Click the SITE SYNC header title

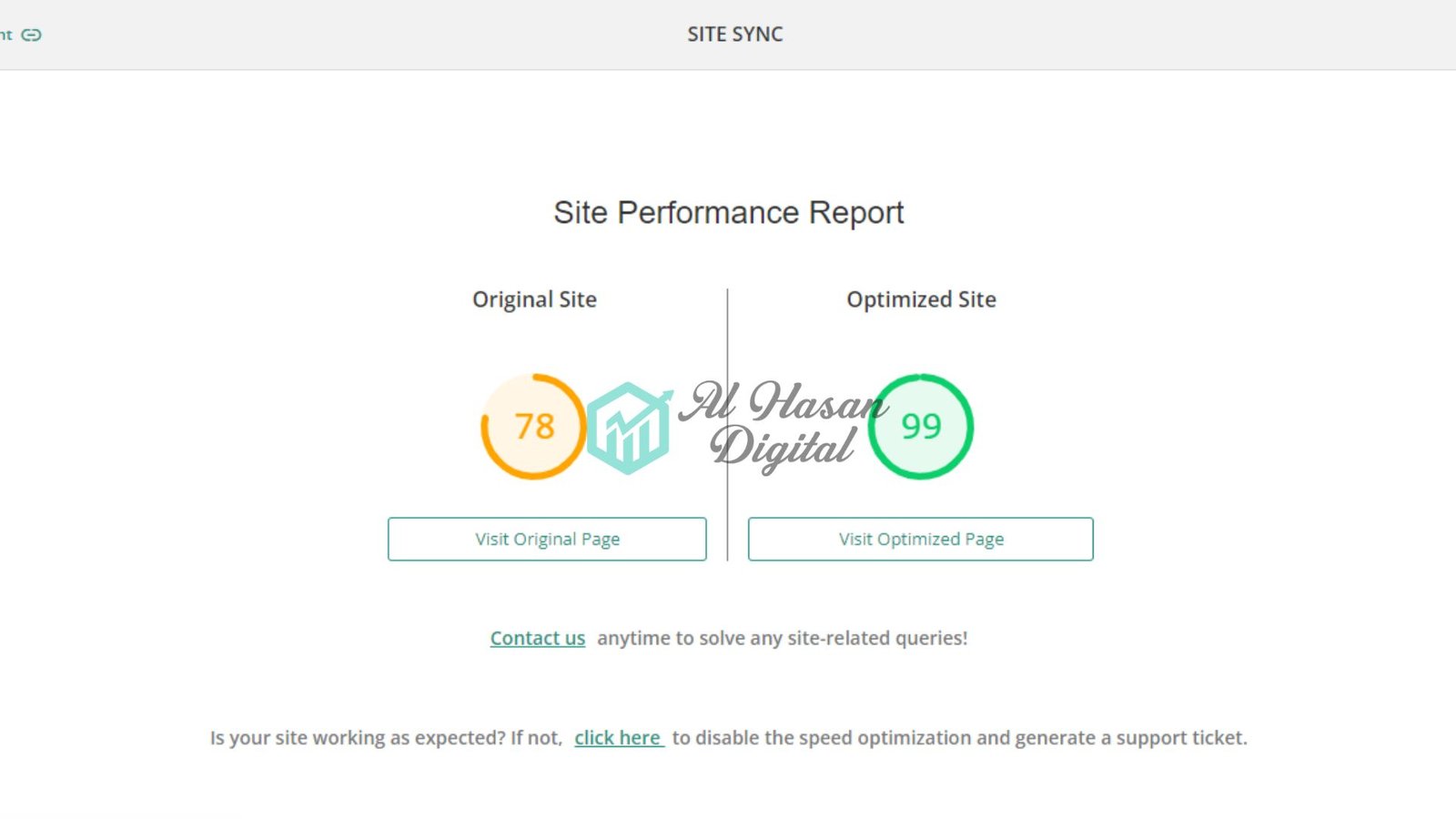tap(735, 35)
